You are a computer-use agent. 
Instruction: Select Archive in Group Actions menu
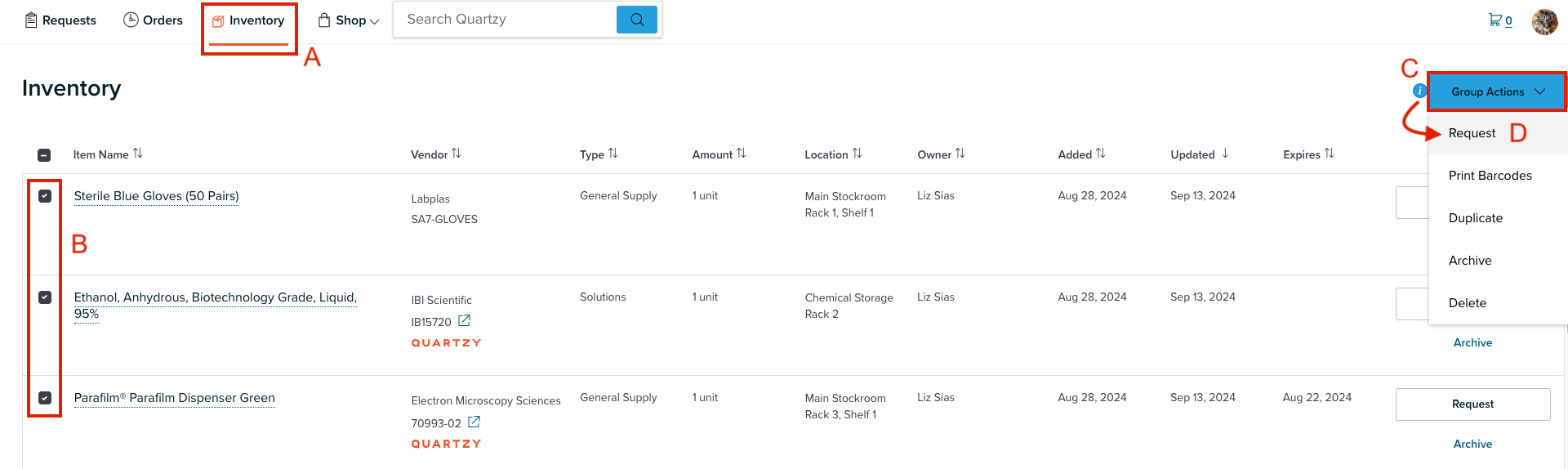coord(1469,261)
